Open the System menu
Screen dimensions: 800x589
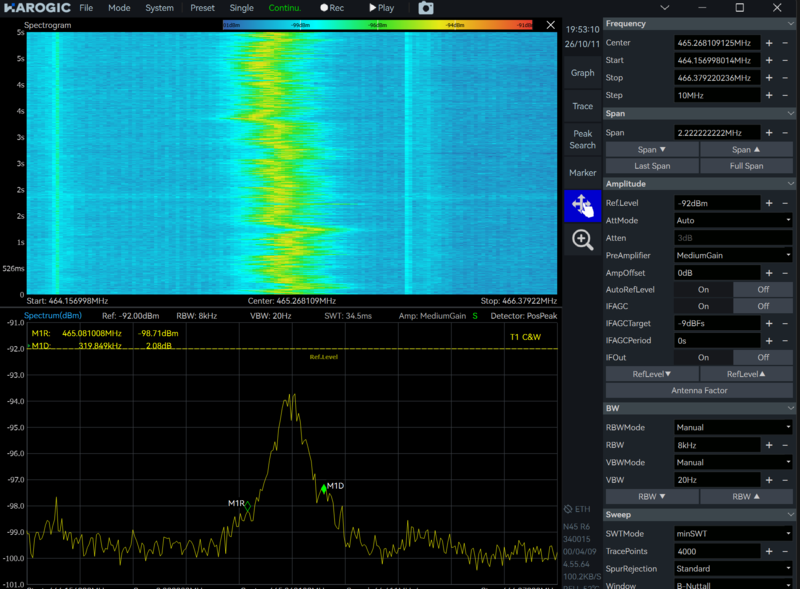click(x=159, y=8)
